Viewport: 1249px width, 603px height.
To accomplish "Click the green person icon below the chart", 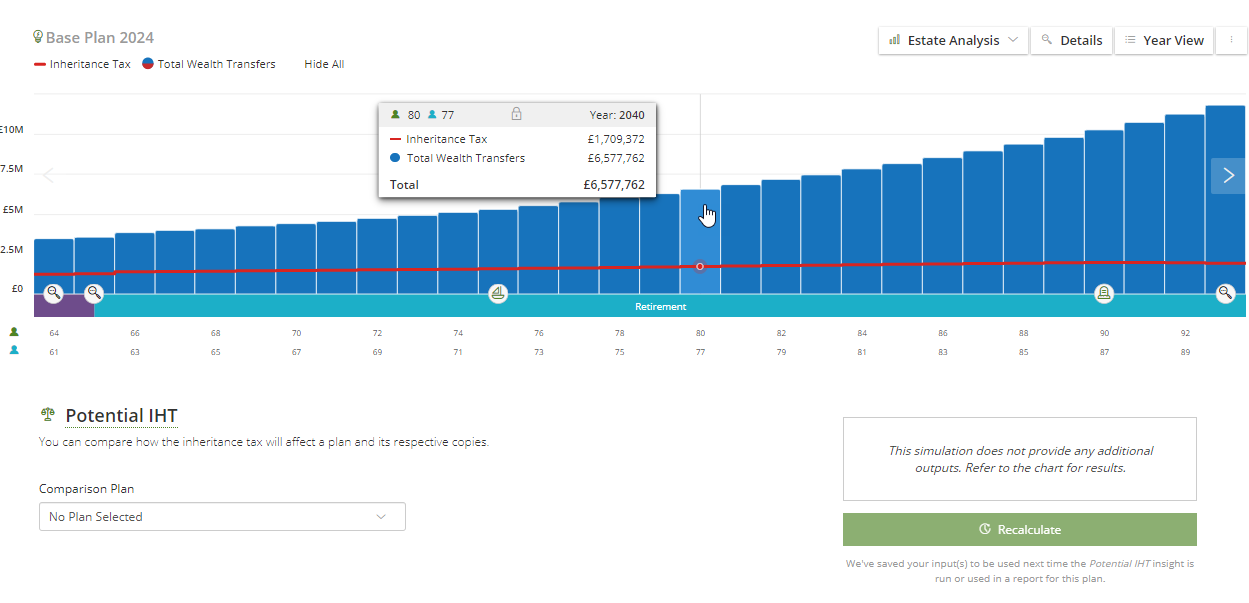I will [x=14, y=332].
